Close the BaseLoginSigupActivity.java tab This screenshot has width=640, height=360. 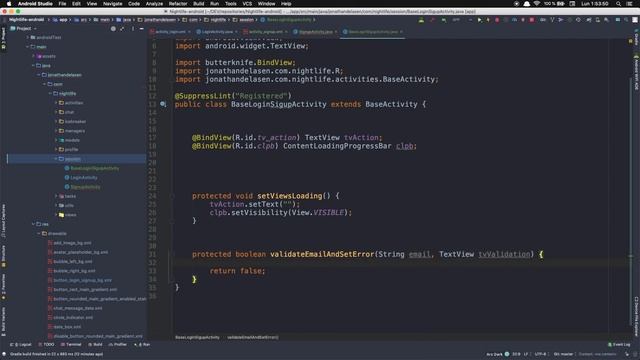point(401,32)
